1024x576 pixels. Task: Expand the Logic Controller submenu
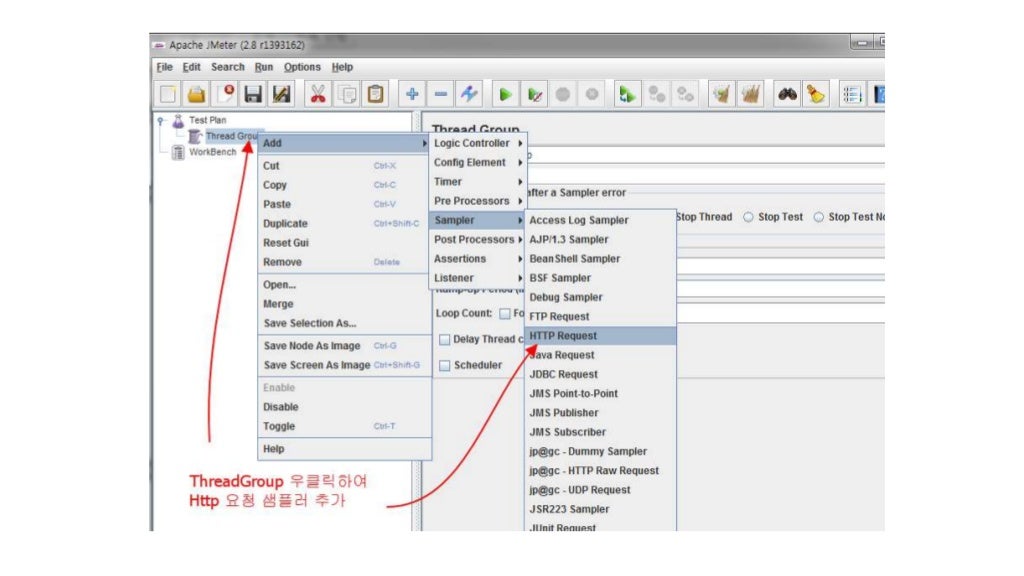pyautogui.click(x=478, y=143)
